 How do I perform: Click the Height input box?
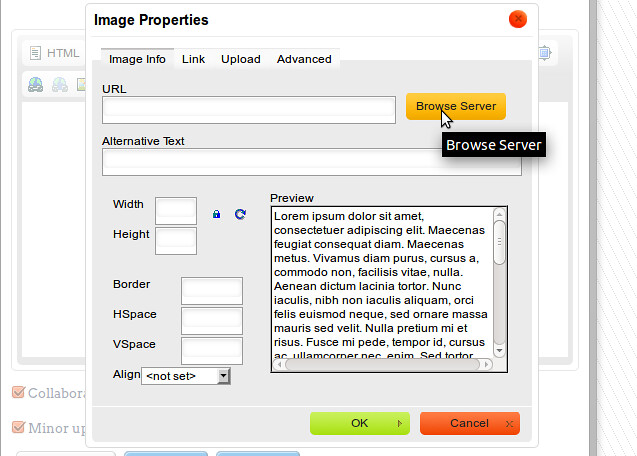click(176, 241)
